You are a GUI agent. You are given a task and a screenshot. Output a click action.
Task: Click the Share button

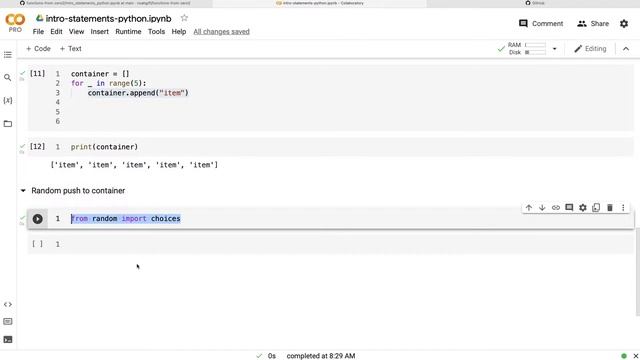coord(593,24)
